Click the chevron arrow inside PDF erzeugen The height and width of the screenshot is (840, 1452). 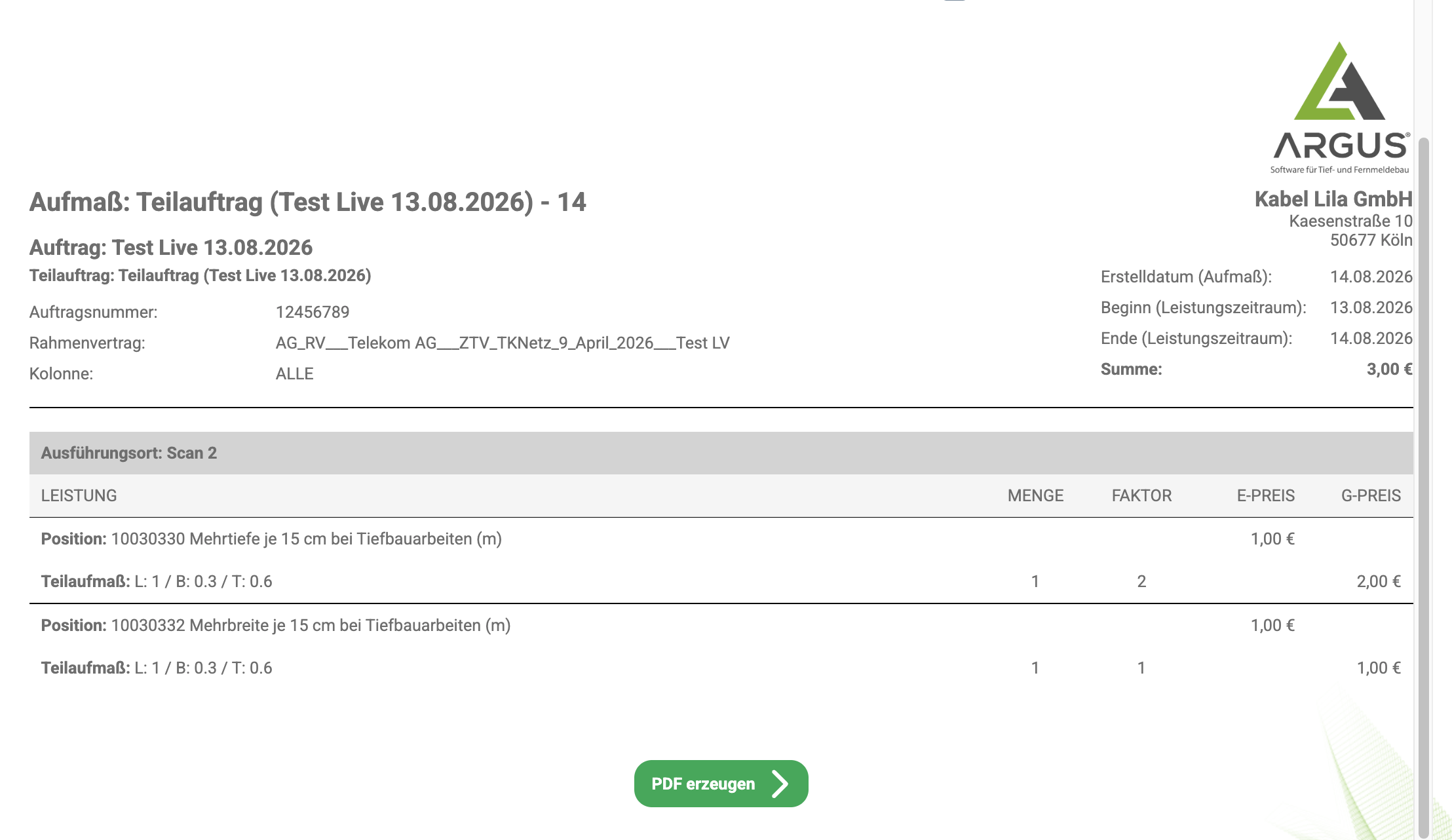coord(780,784)
